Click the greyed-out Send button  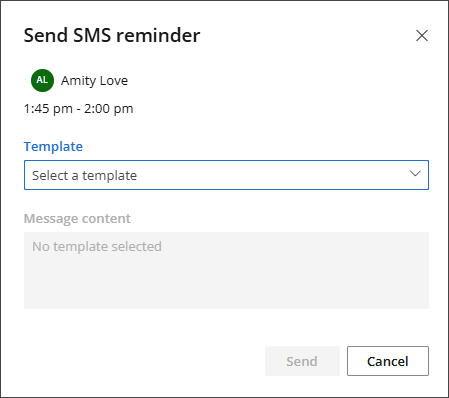click(302, 361)
